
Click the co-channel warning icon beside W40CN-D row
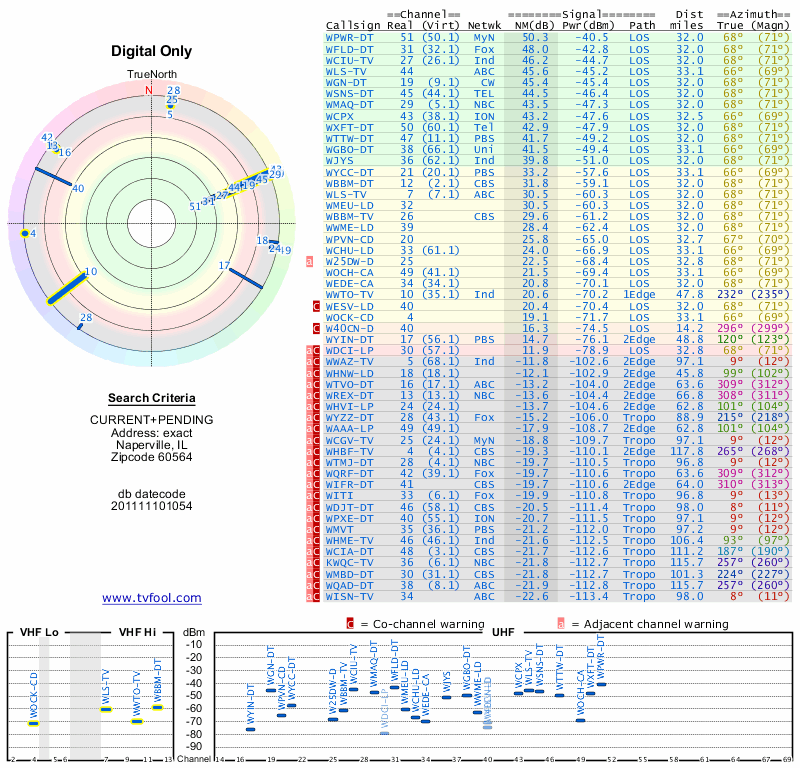[x=316, y=328]
